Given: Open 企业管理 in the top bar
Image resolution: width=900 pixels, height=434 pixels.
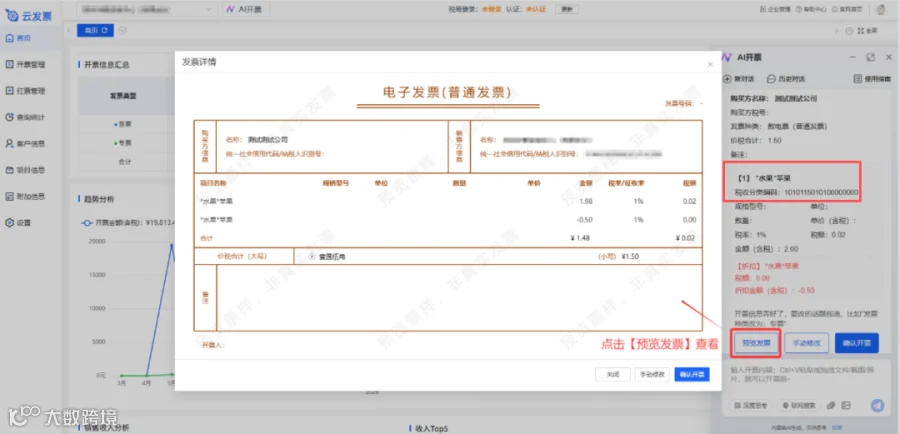Looking at the screenshot, I should pyautogui.click(x=775, y=9).
